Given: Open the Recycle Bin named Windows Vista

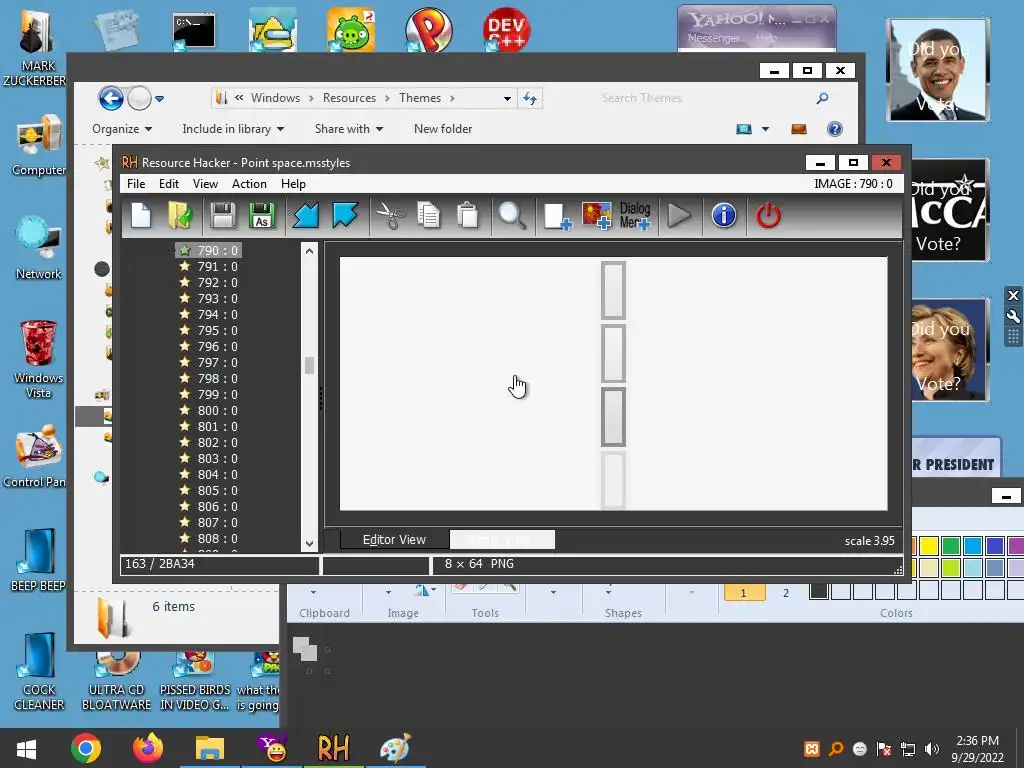Looking at the screenshot, I should pyautogui.click(x=38, y=358).
